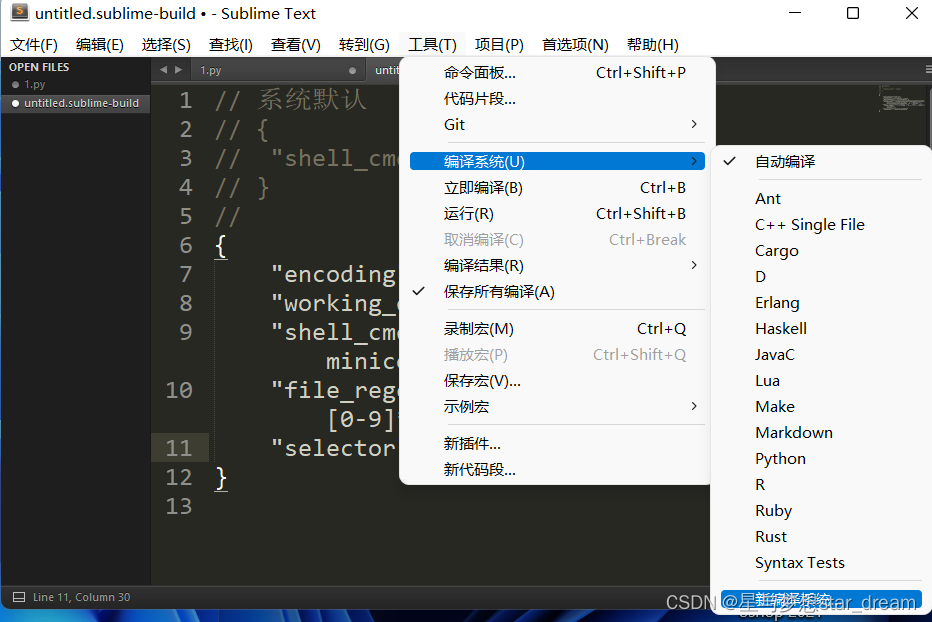Viewport: 932px width, 622px height.
Task: Select 1.py under OPEN FILES
Action: pos(36,87)
